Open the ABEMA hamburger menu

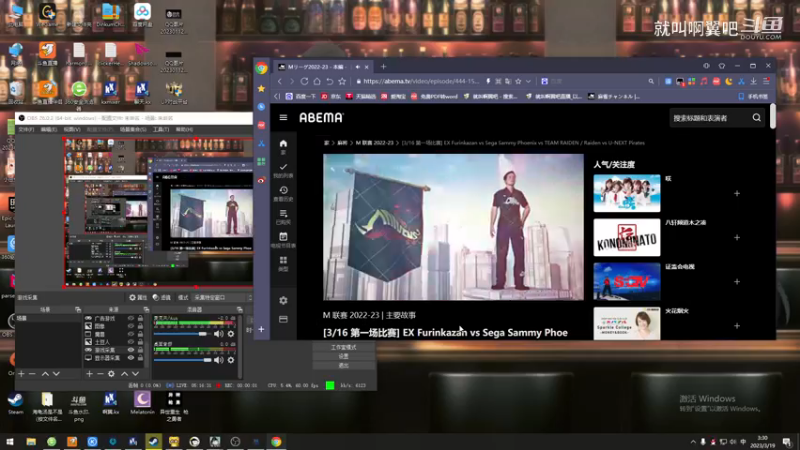[x=283, y=117]
